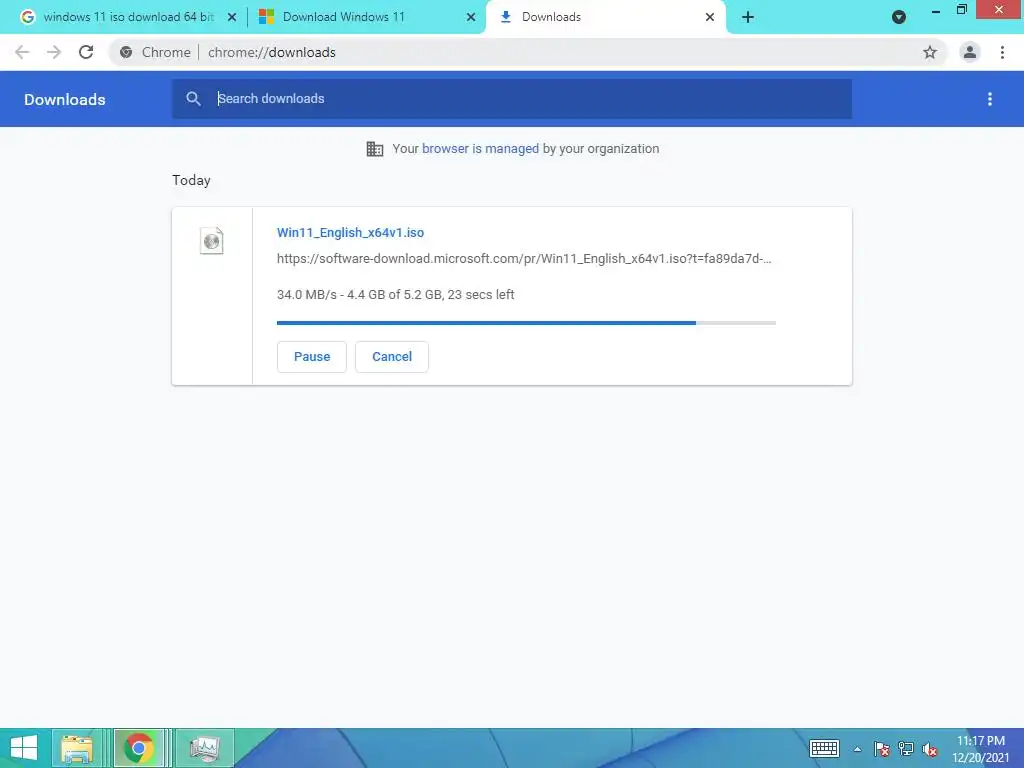Show hidden tray icons arrow
The width and height of the screenshot is (1024, 768).
point(857,749)
